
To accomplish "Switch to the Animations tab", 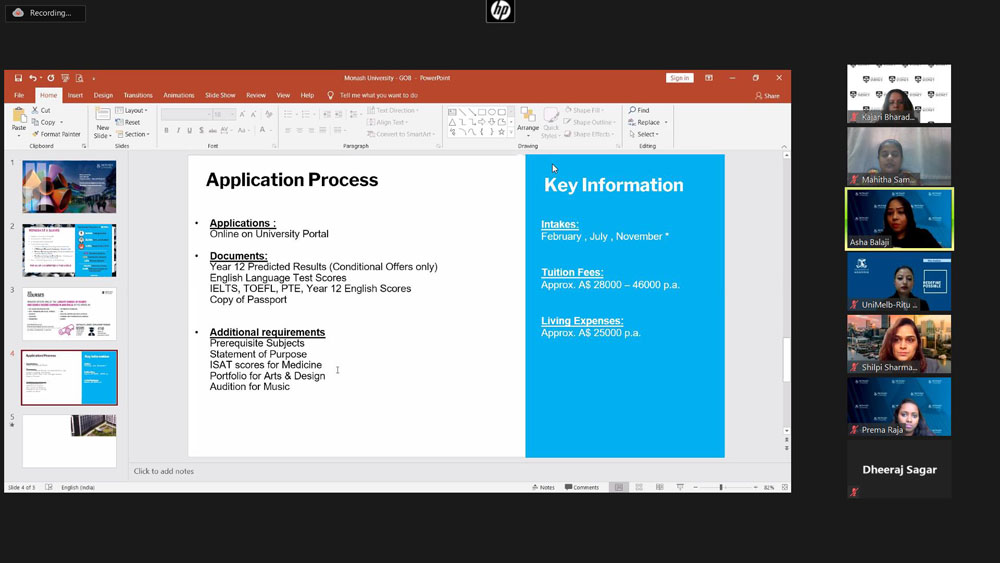I will pyautogui.click(x=179, y=95).
